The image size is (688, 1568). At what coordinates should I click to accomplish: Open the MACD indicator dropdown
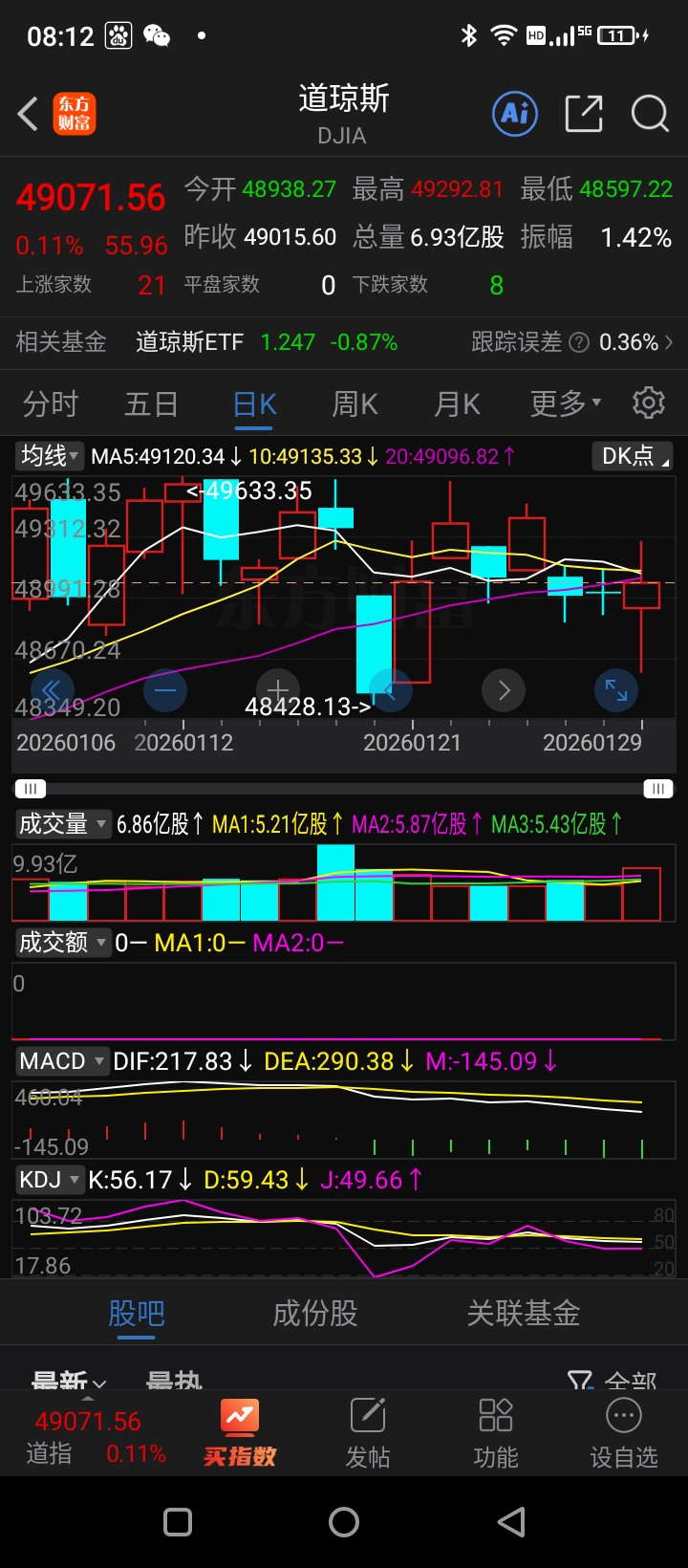(63, 1061)
